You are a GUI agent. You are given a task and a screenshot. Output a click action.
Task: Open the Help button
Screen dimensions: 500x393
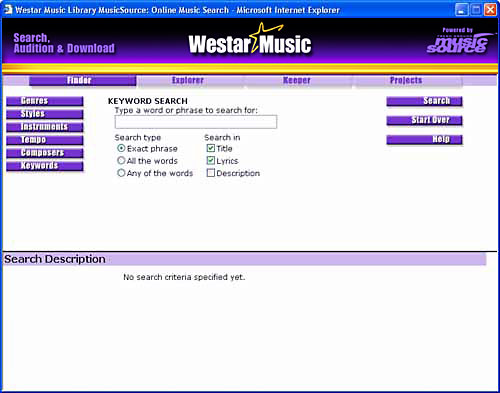tap(424, 140)
